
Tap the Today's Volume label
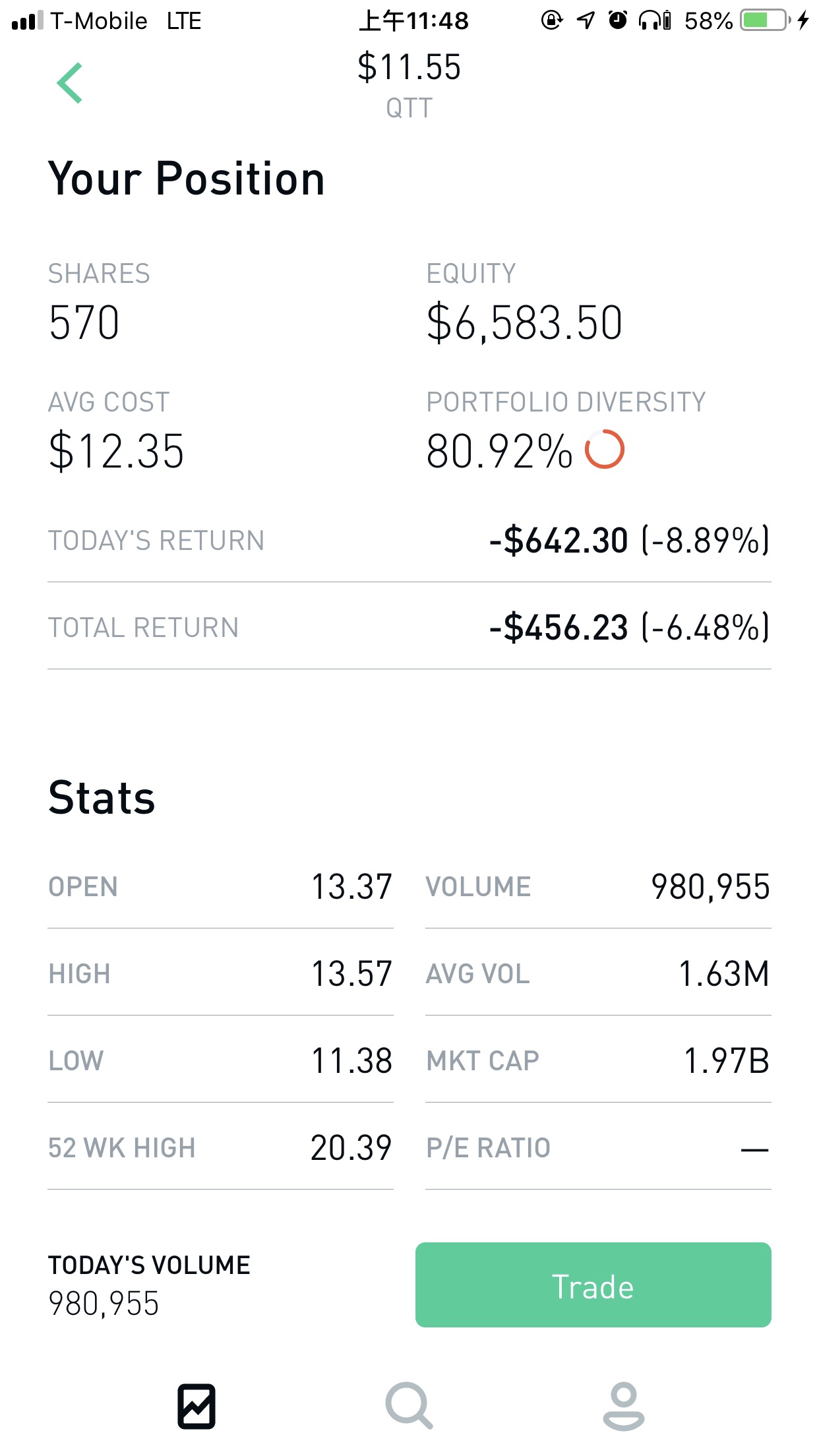[x=149, y=1265]
